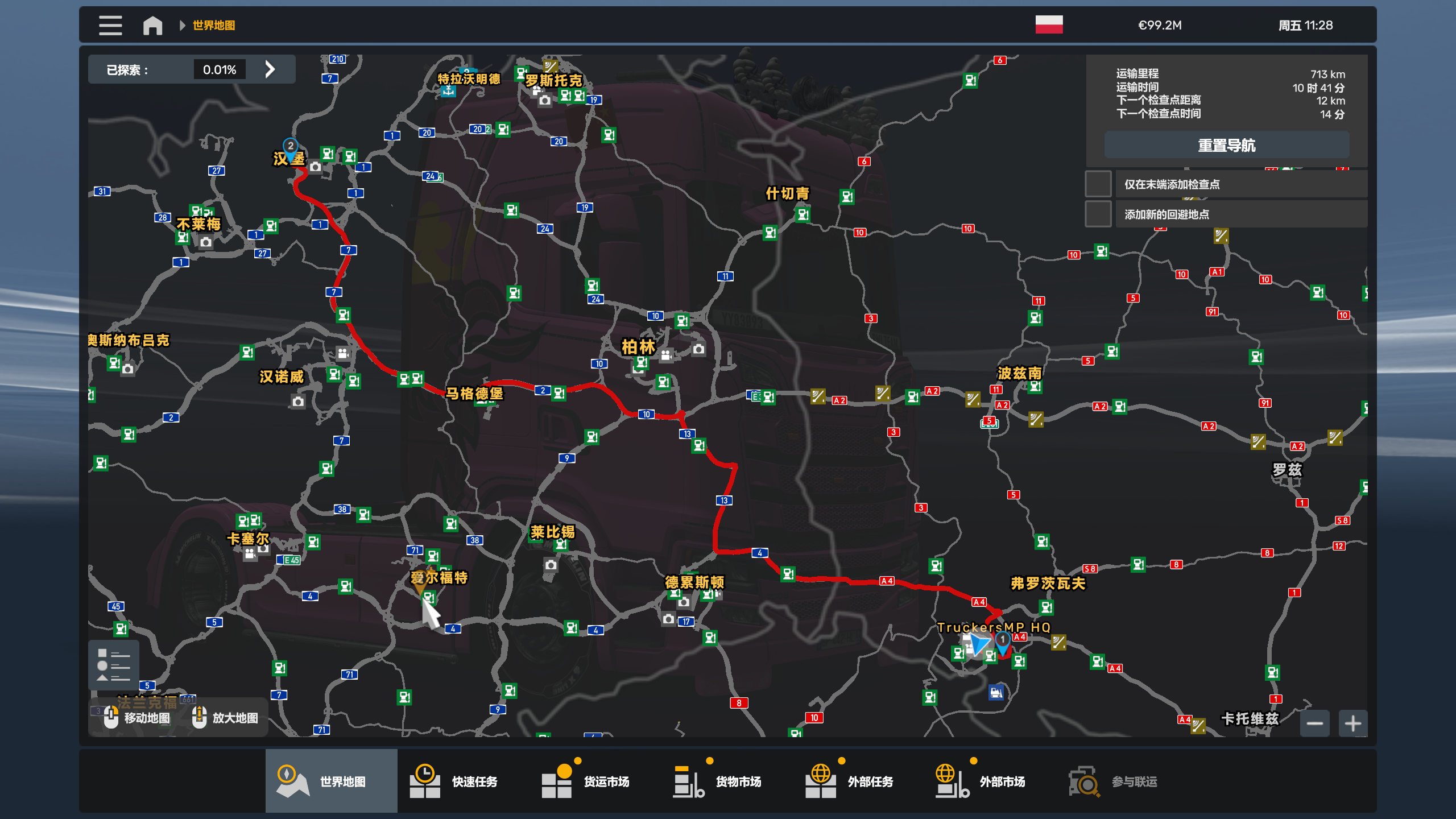Screen dimensions: 1456x819
Task: Go to the home screen icon
Action: click(x=152, y=25)
